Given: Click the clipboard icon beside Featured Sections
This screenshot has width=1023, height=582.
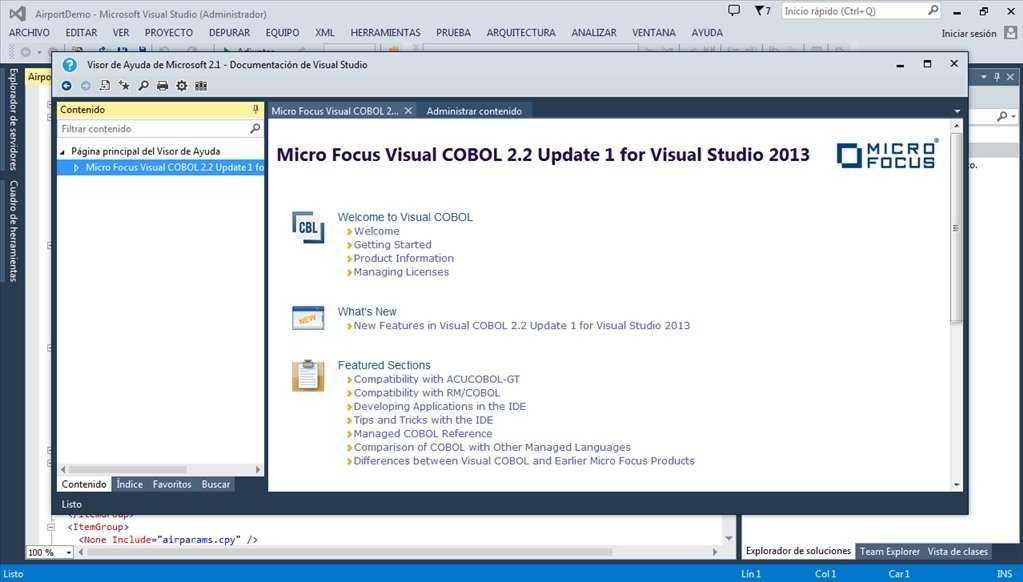Looking at the screenshot, I should click(308, 375).
